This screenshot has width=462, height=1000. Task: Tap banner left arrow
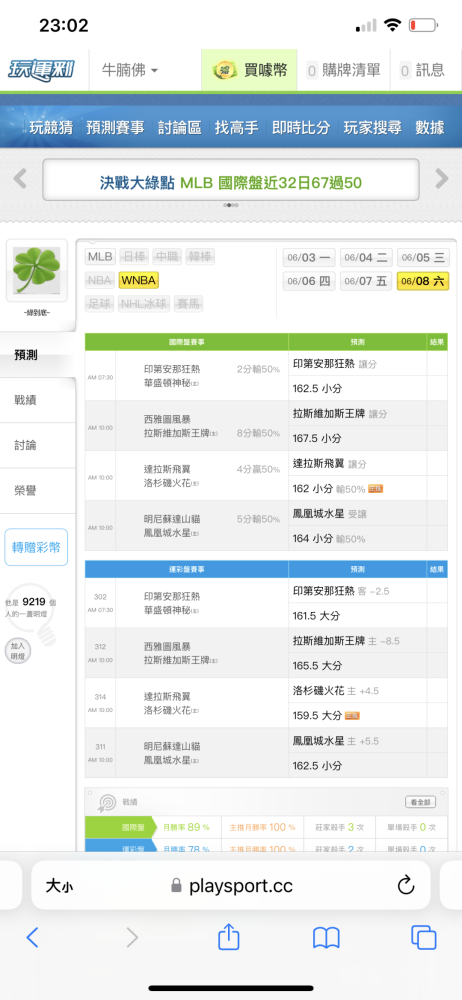click(20, 179)
